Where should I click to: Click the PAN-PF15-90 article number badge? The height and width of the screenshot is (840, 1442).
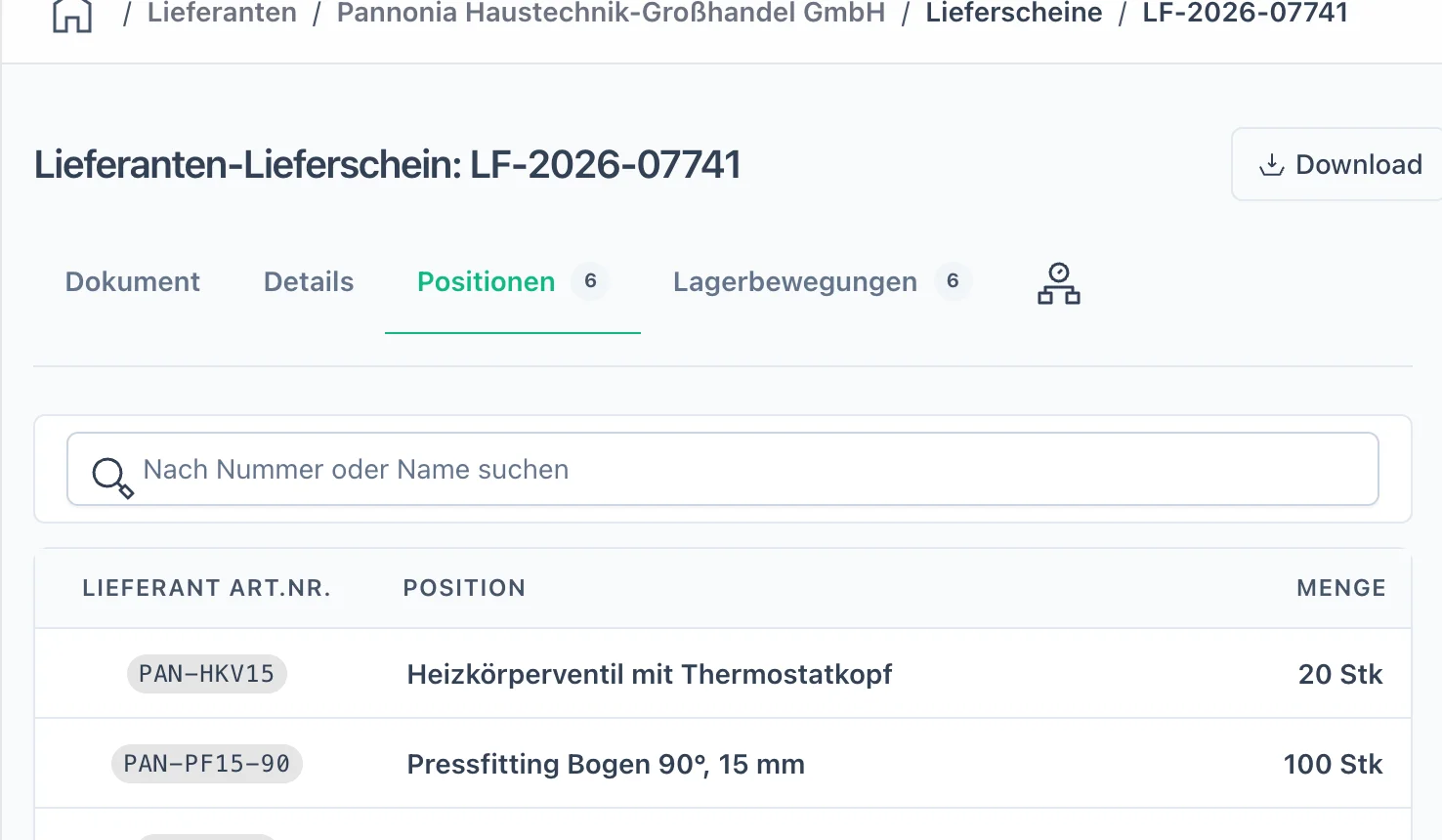tap(207, 764)
